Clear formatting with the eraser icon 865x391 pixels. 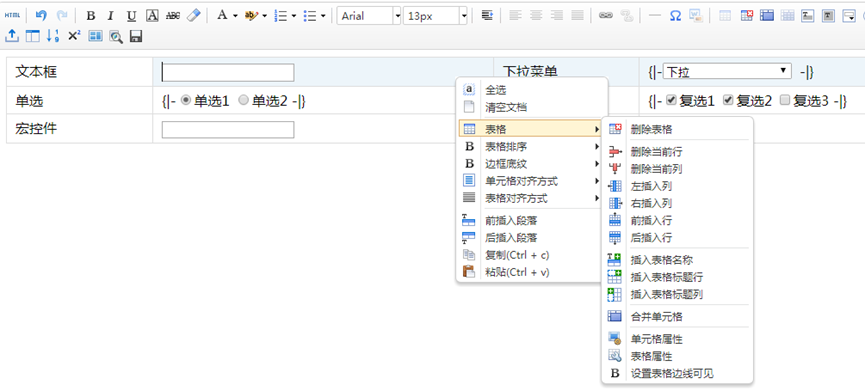pos(194,15)
